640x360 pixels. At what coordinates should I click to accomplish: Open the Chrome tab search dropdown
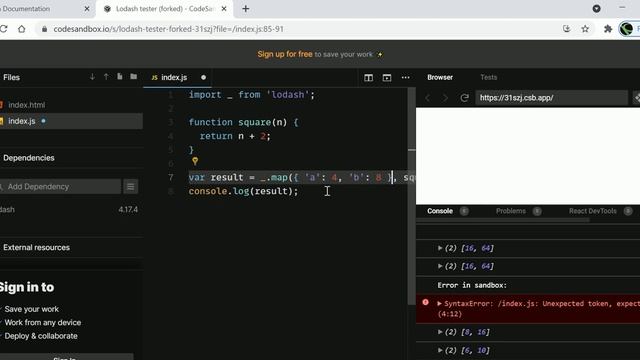(596, 9)
